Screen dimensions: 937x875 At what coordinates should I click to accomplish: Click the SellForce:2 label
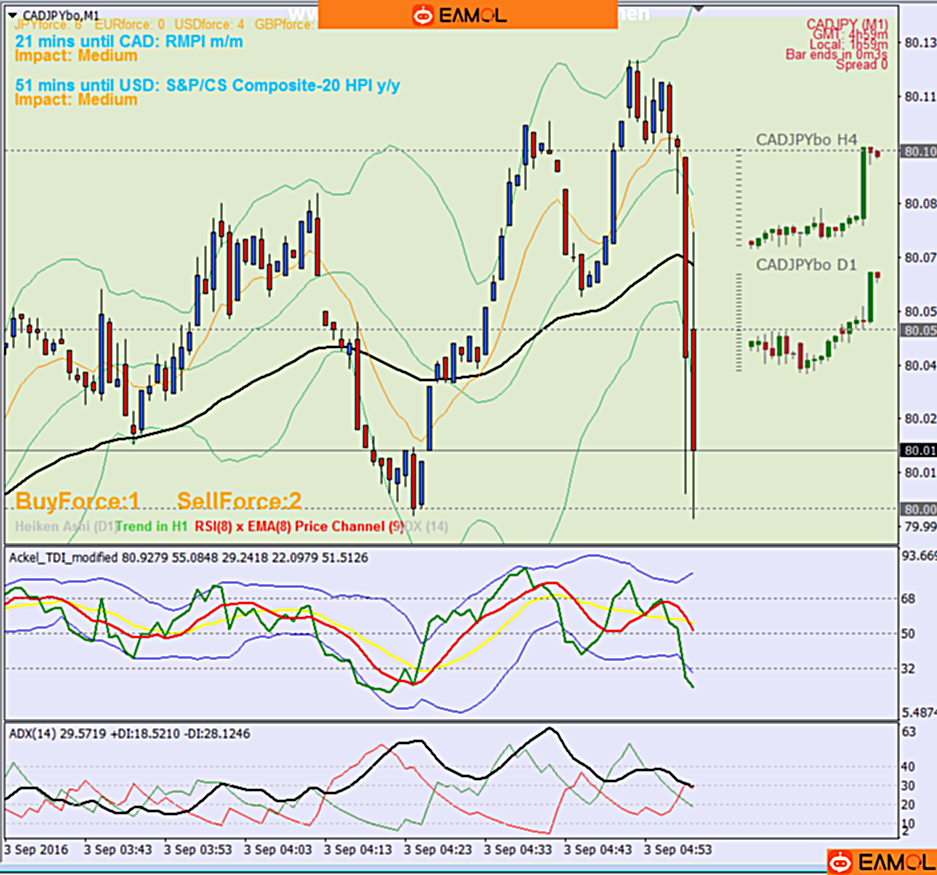(x=239, y=500)
